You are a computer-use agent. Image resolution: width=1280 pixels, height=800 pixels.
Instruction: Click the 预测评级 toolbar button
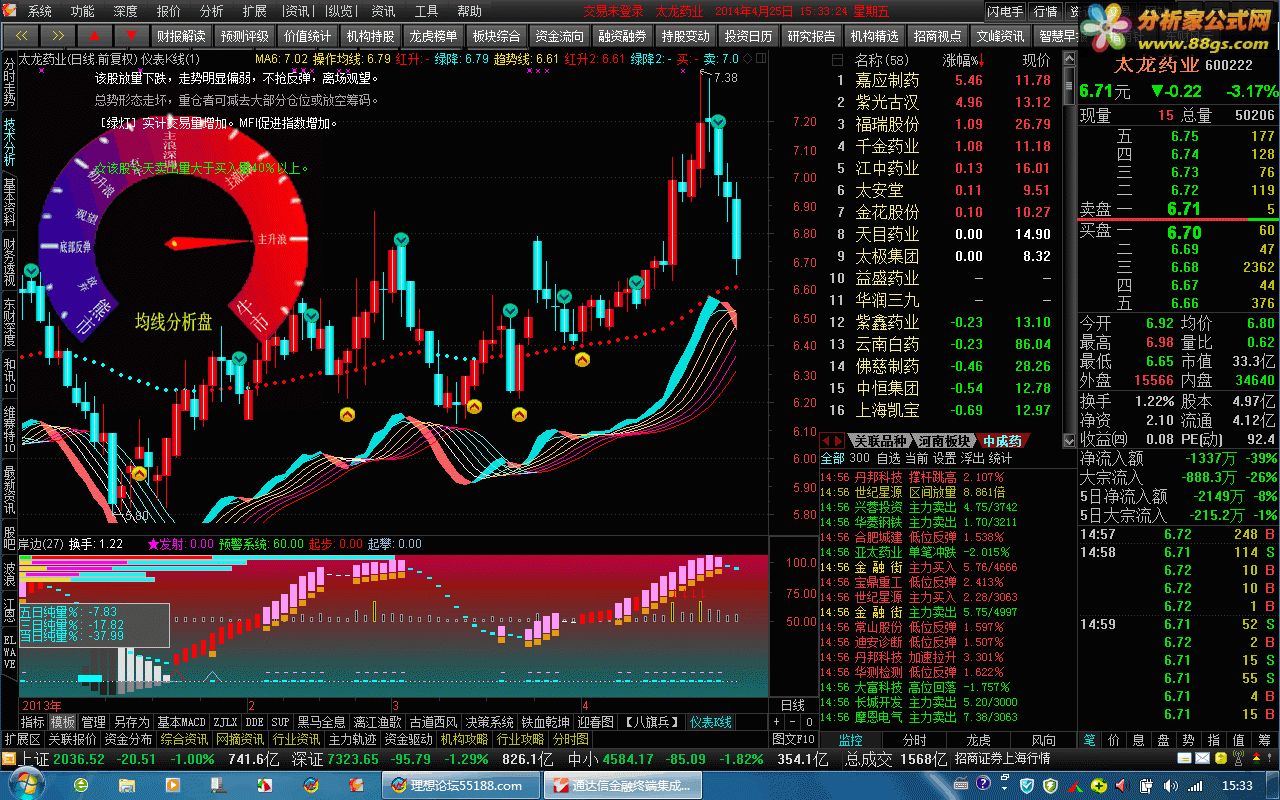244,36
